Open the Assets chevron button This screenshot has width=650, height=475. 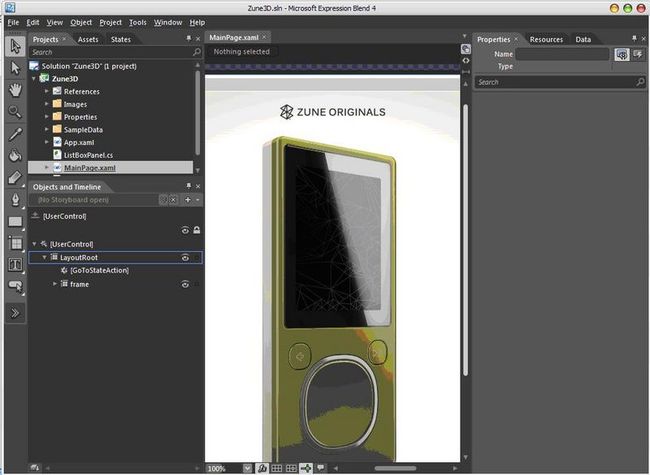(15, 313)
